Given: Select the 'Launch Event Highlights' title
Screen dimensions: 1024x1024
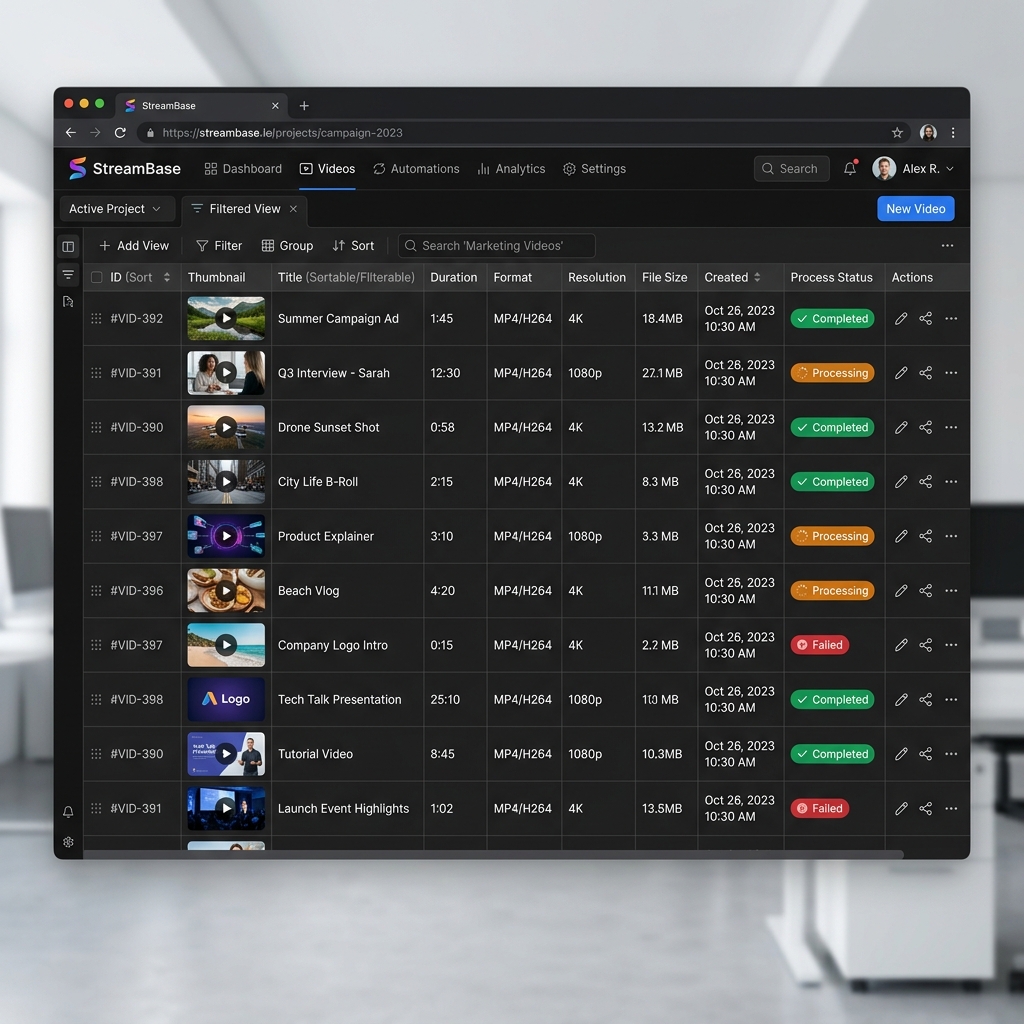Looking at the screenshot, I should point(344,808).
